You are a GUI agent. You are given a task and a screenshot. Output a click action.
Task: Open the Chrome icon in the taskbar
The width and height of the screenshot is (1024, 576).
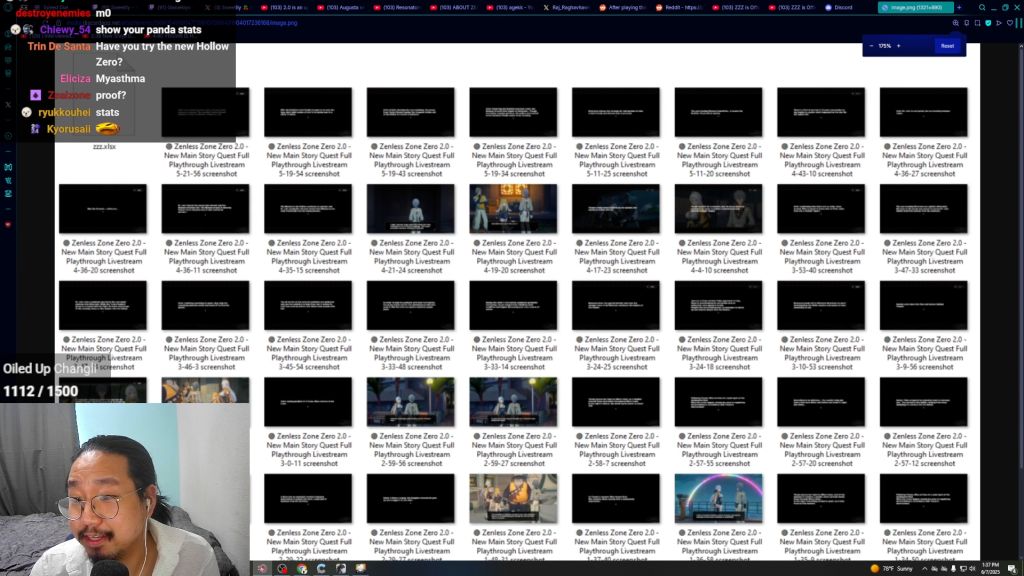click(301, 568)
